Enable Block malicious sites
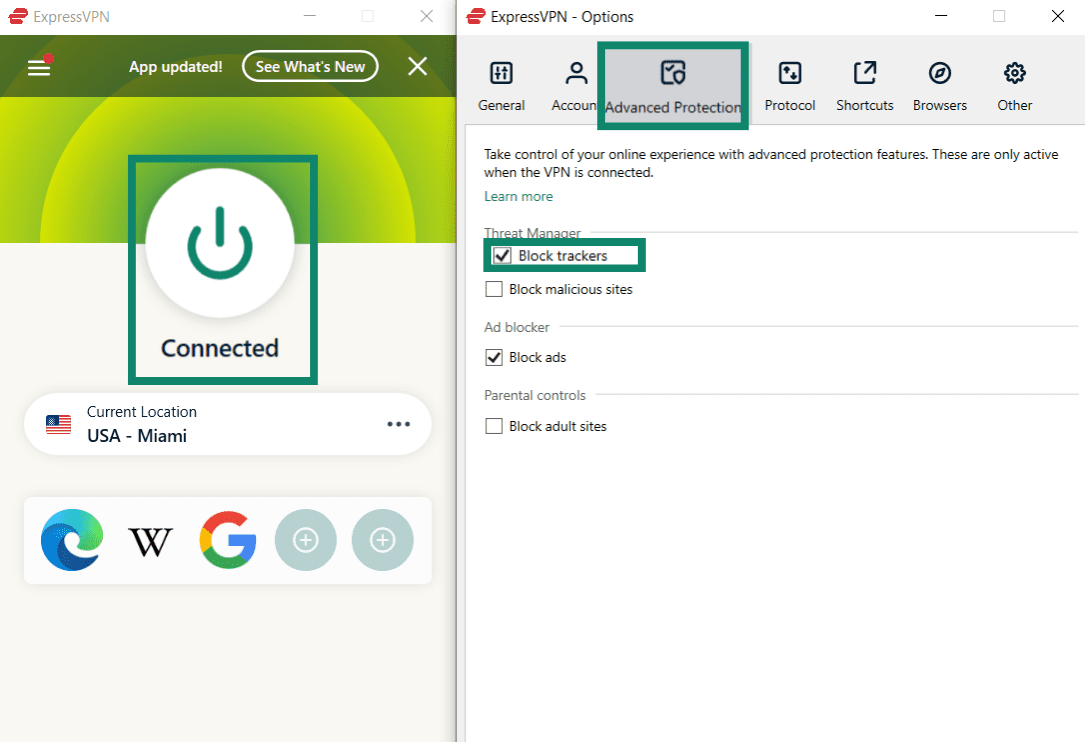1086x742 pixels. pyautogui.click(x=494, y=289)
